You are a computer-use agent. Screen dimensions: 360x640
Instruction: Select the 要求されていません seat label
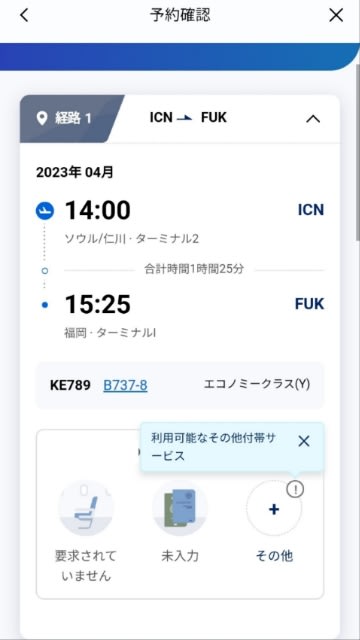[86, 566]
